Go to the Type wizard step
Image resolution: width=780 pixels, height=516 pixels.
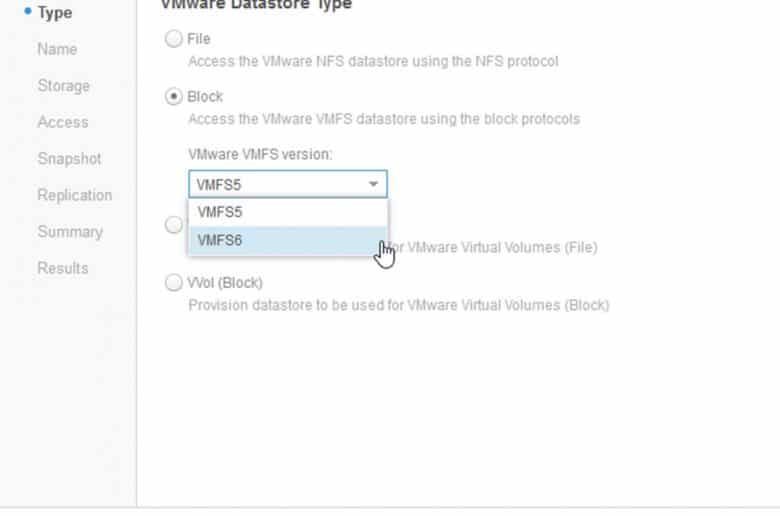(x=55, y=12)
